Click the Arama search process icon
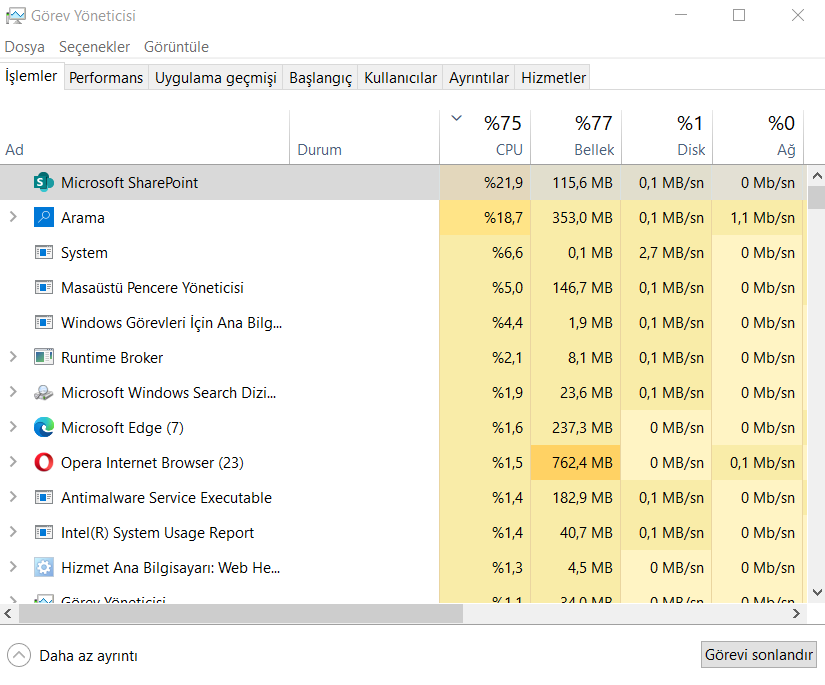The image size is (825, 685). click(x=44, y=218)
